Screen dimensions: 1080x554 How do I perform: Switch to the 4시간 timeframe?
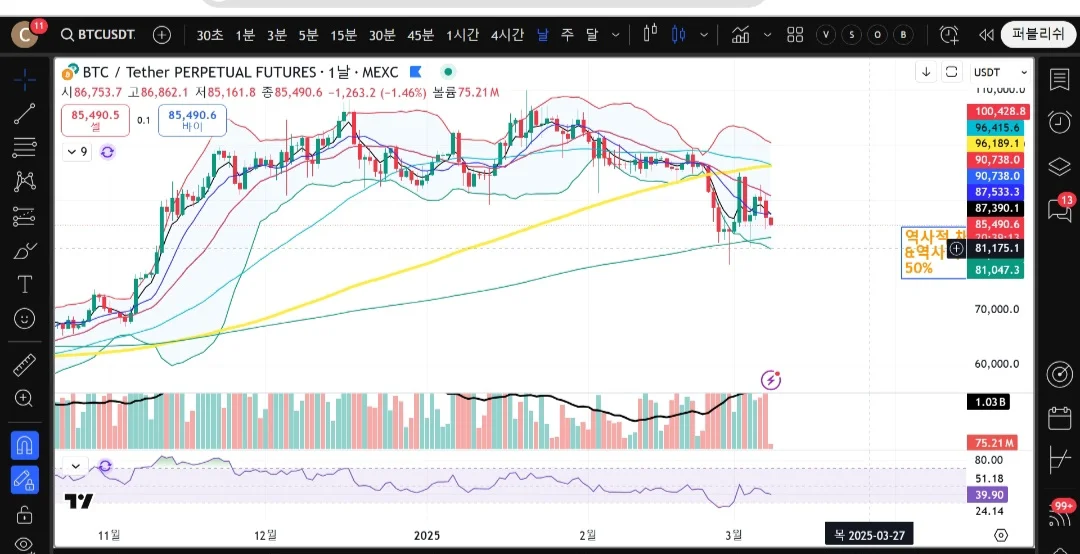click(x=507, y=34)
